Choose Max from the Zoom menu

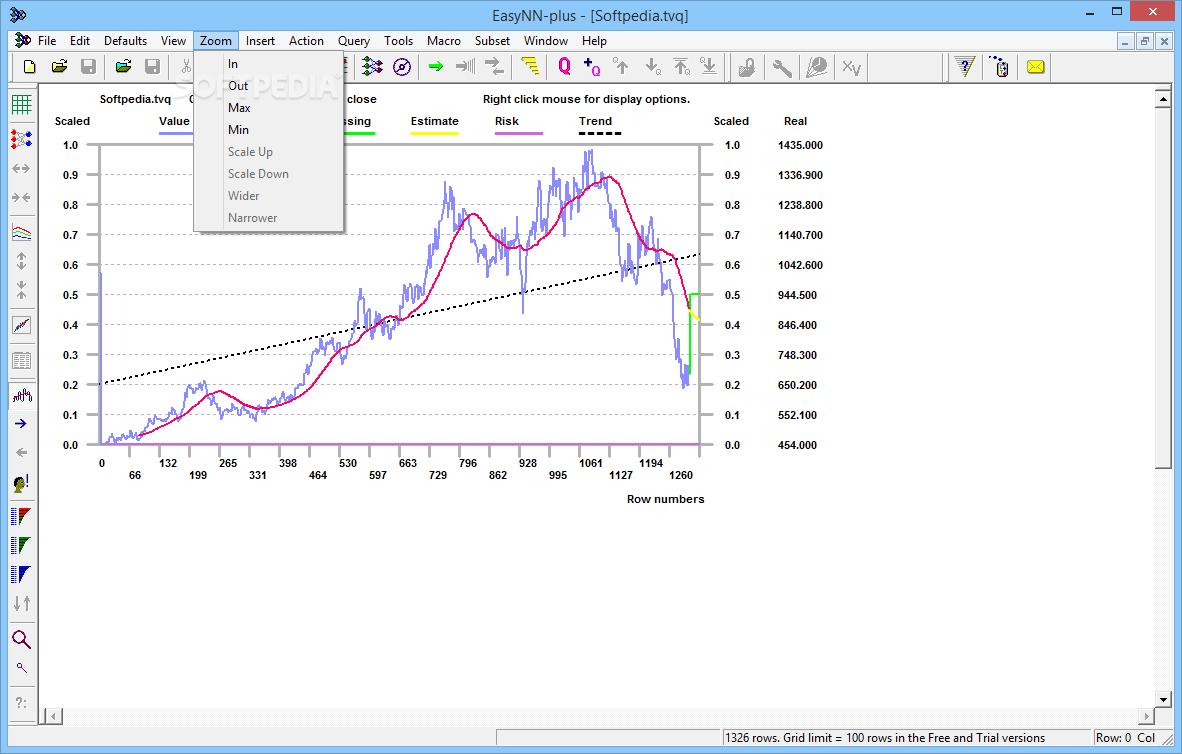click(268, 108)
